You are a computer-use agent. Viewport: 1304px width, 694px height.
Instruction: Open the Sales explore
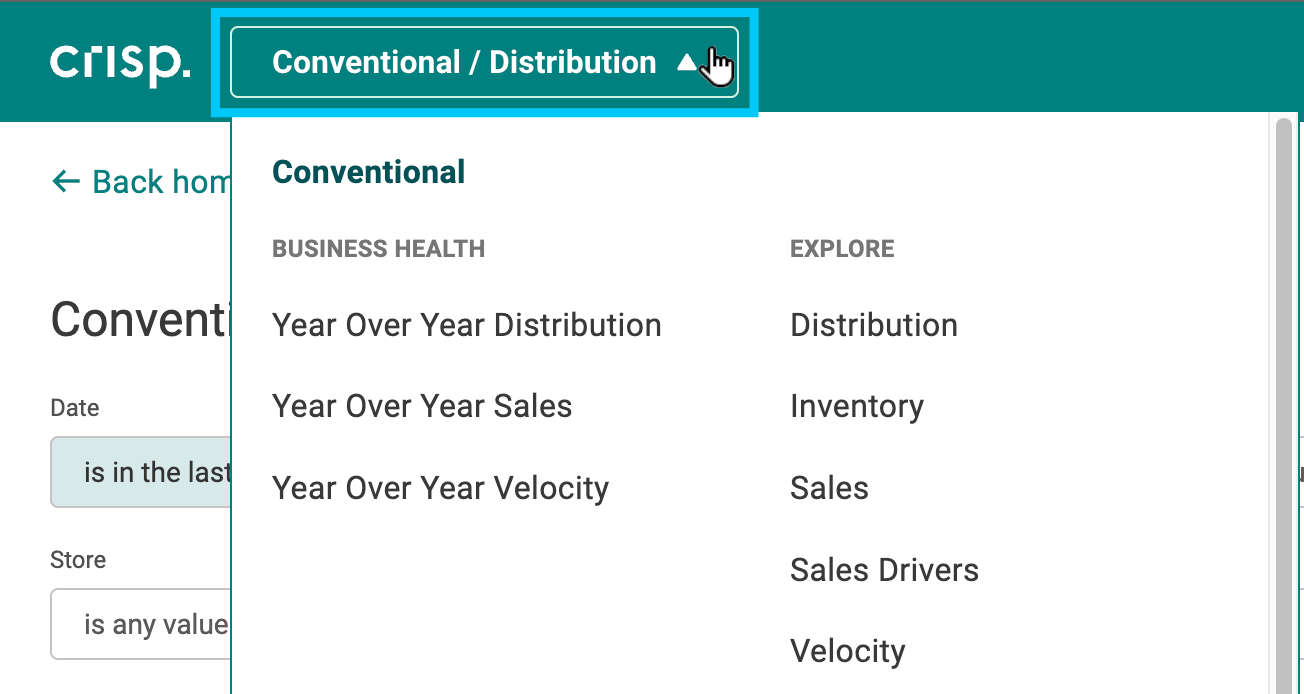point(828,487)
